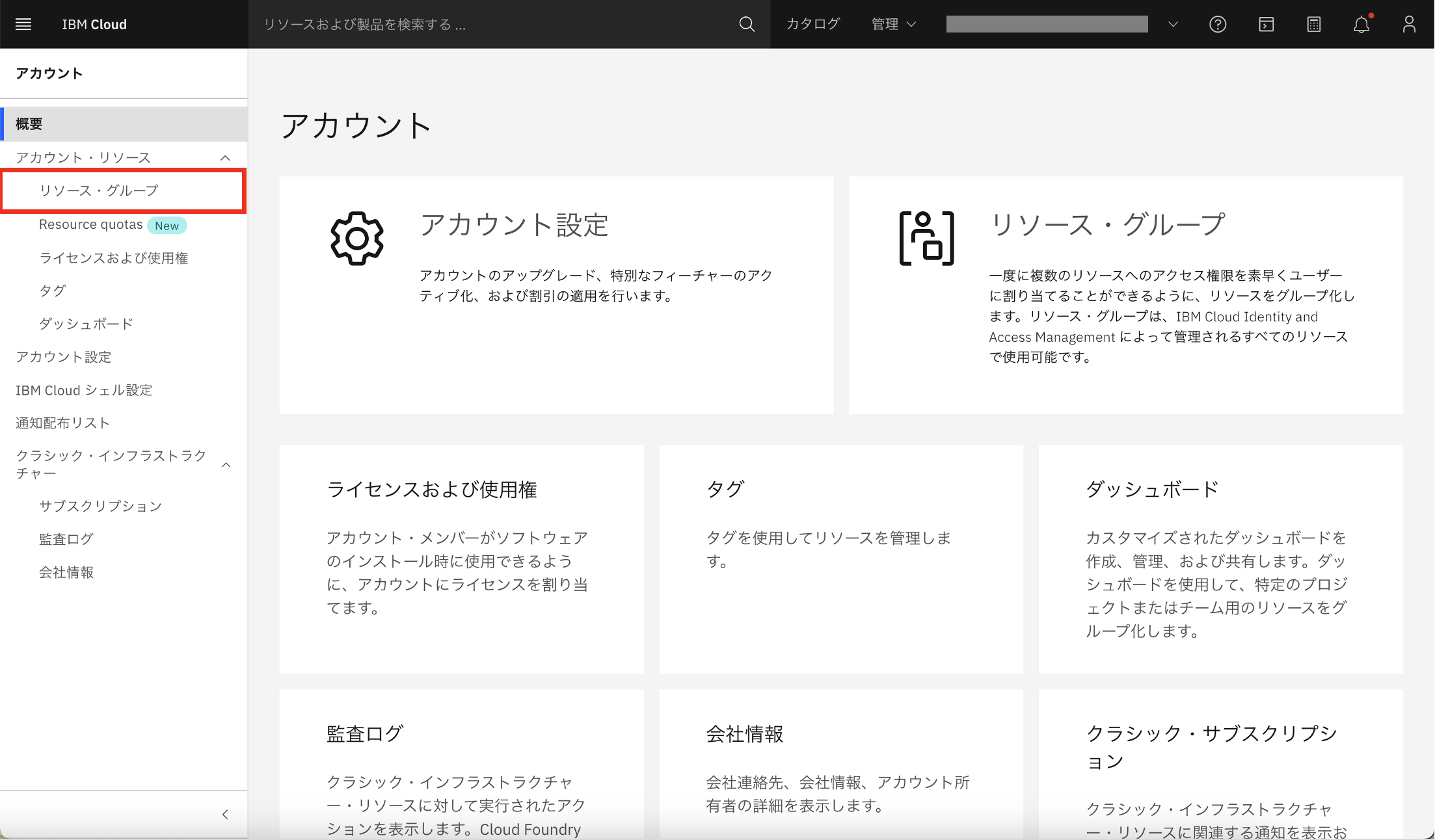Expand the account switcher dropdown arrow

tap(1173, 24)
